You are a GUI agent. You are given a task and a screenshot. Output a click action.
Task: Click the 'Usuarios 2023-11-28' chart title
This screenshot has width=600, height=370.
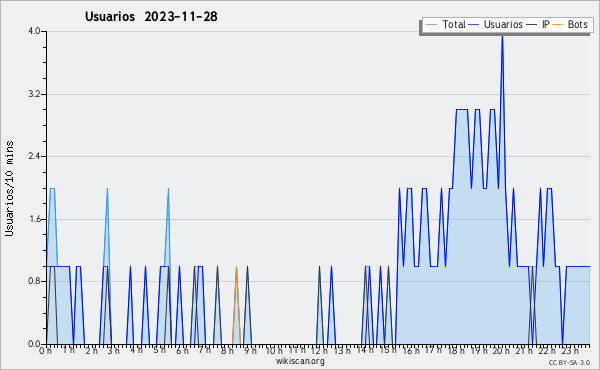[x=151, y=17]
